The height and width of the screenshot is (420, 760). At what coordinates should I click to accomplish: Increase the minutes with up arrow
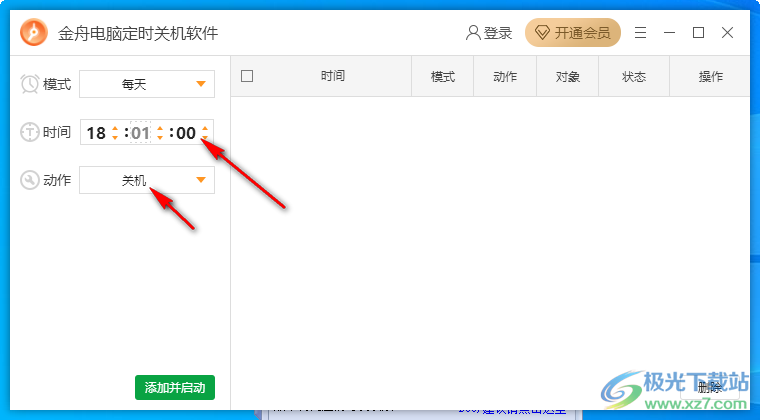[160, 128]
